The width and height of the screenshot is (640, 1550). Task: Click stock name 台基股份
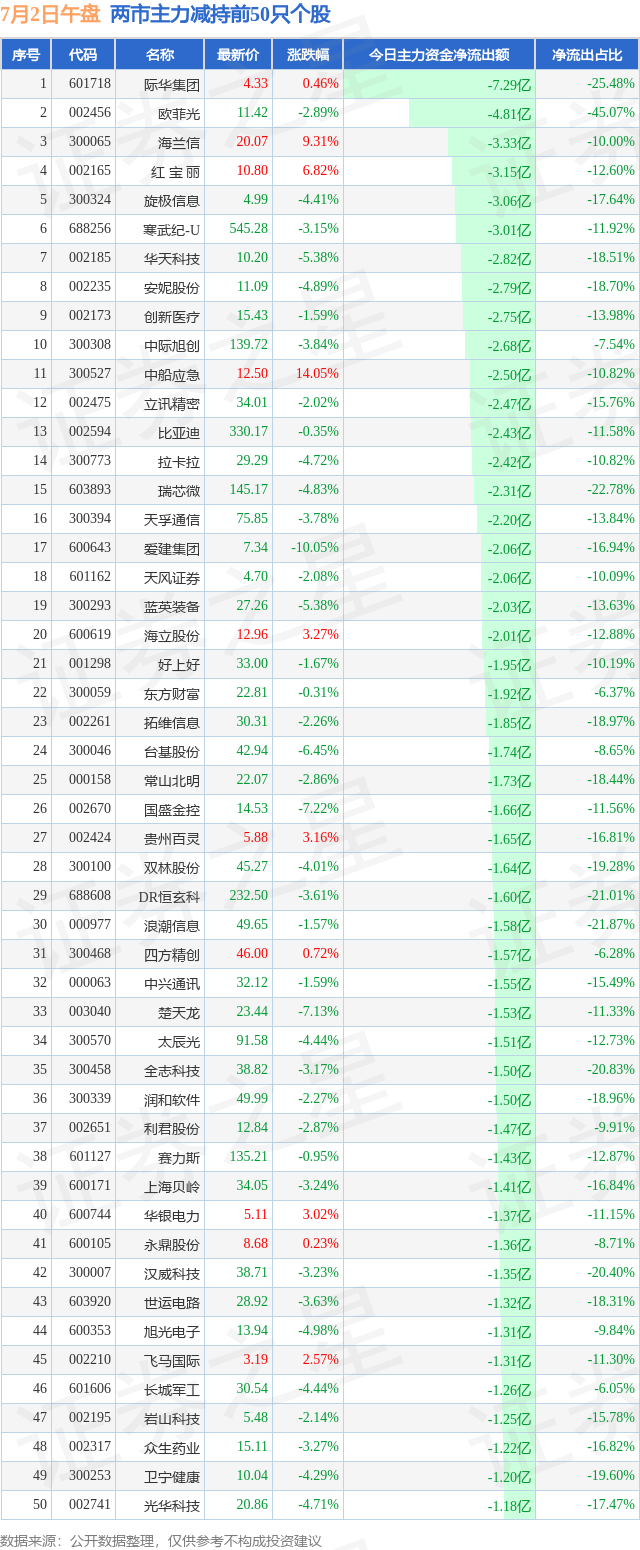[x=172, y=752]
